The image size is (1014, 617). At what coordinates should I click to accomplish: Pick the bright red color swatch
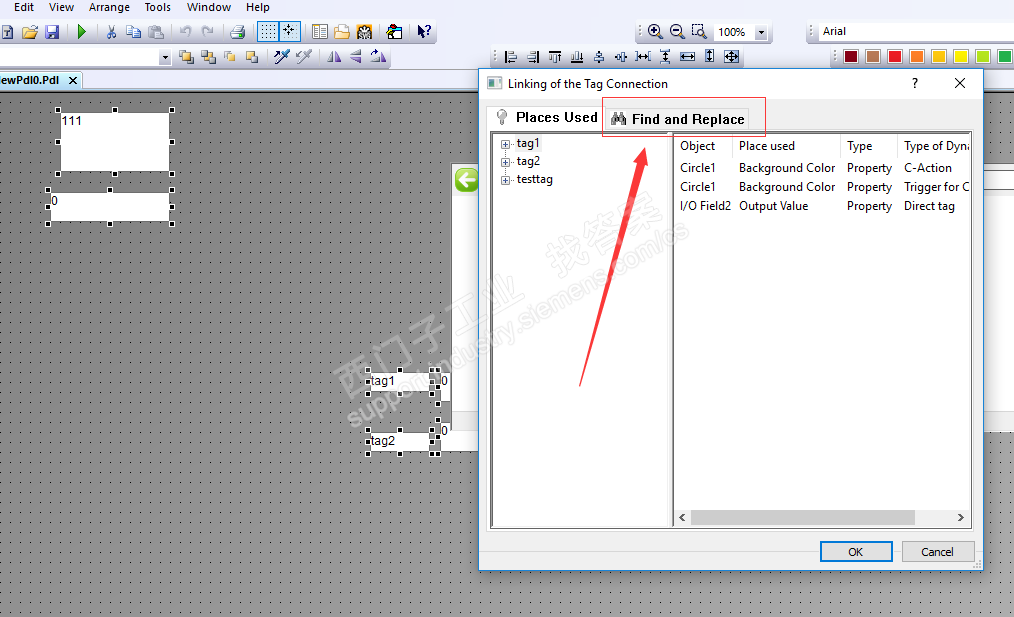[x=895, y=57]
